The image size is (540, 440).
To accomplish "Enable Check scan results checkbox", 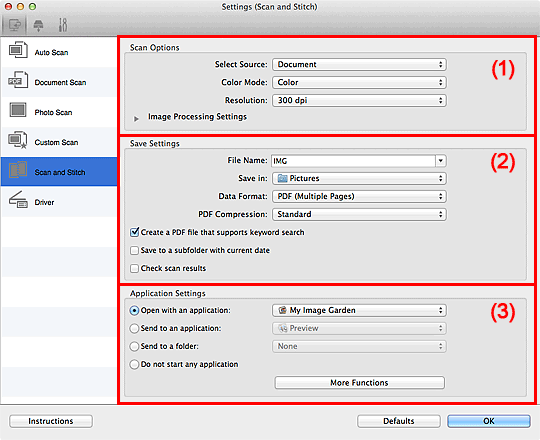I will click(x=134, y=268).
